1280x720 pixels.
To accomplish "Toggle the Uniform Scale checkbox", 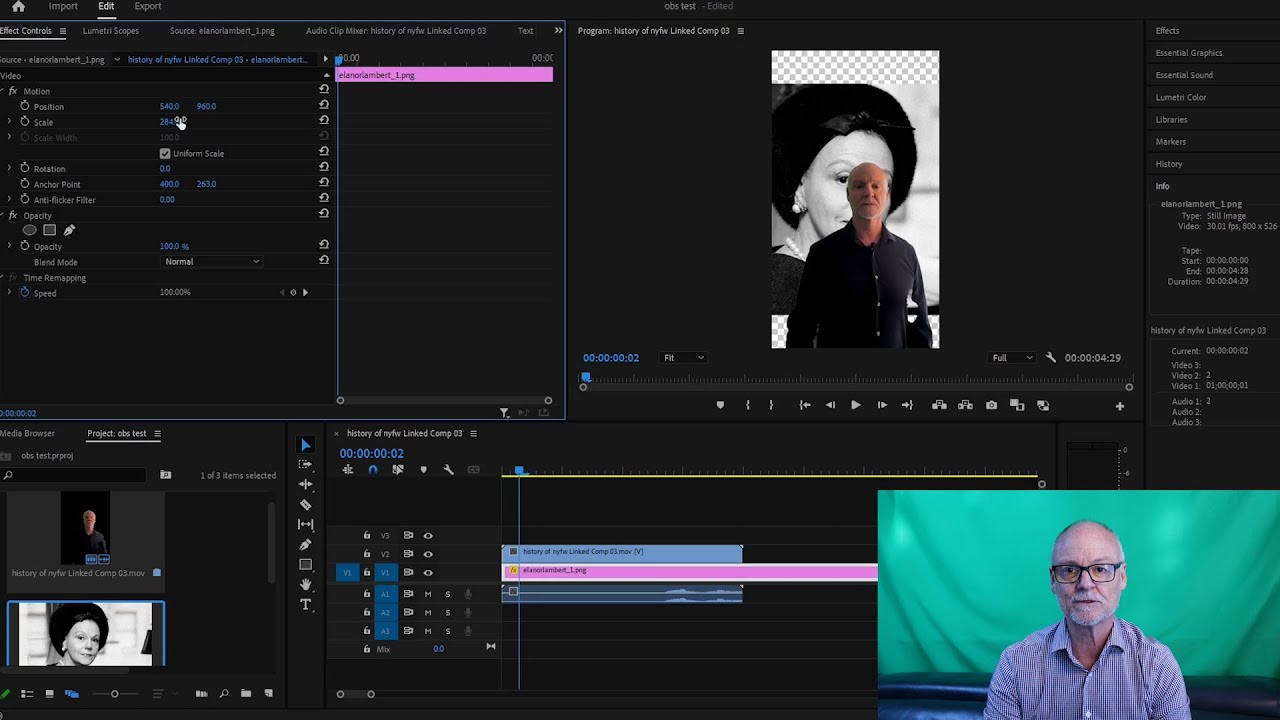I will pos(165,153).
